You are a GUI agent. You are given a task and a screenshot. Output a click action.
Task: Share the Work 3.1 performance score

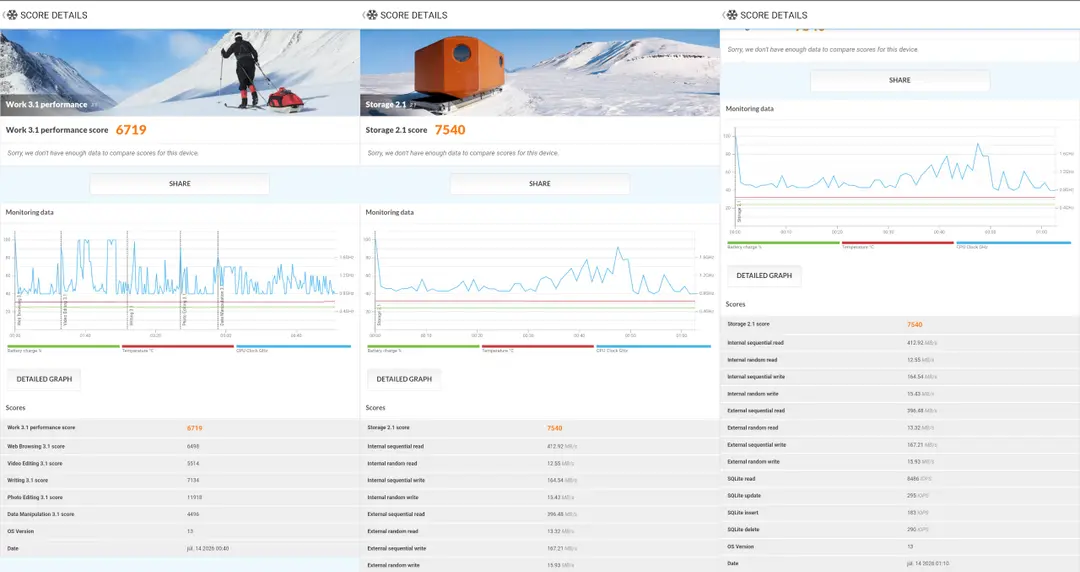pos(180,184)
